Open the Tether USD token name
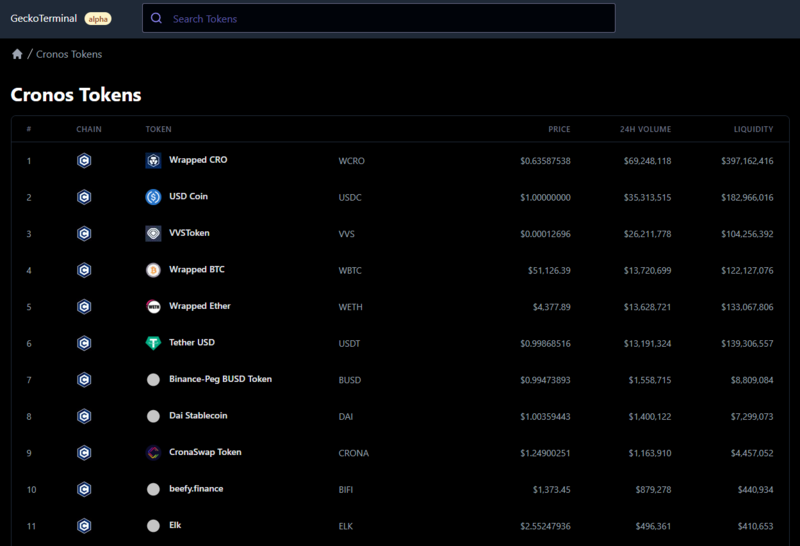 tap(192, 342)
